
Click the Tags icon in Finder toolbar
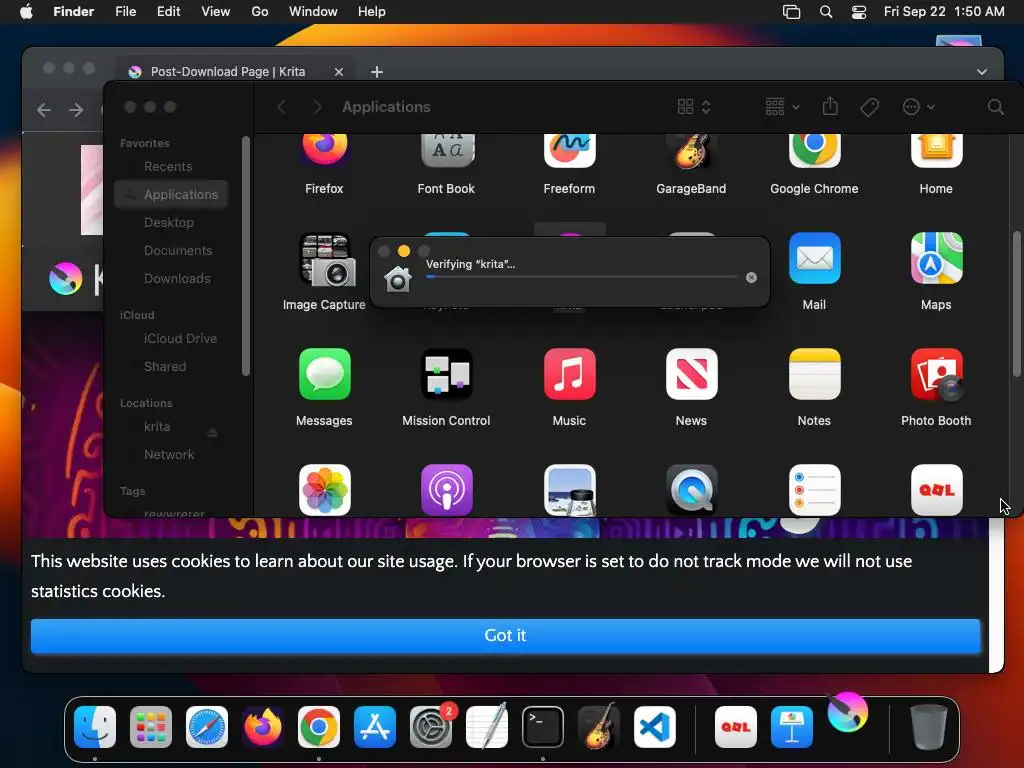869,107
